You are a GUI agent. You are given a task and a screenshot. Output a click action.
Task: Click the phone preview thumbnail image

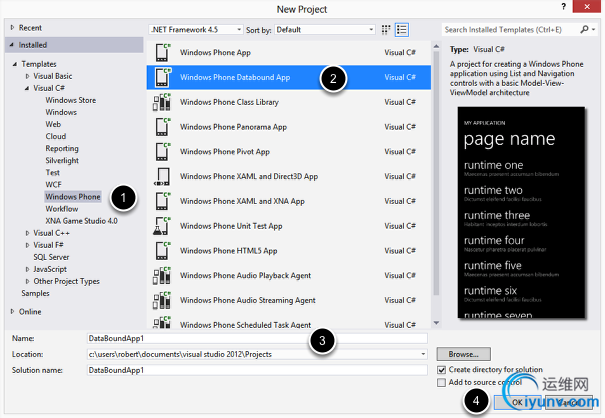point(521,213)
